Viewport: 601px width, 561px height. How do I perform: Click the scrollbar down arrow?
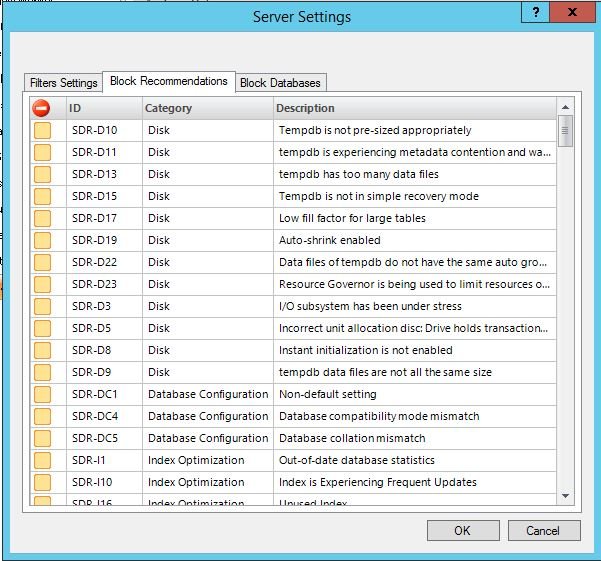pyautogui.click(x=565, y=495)
